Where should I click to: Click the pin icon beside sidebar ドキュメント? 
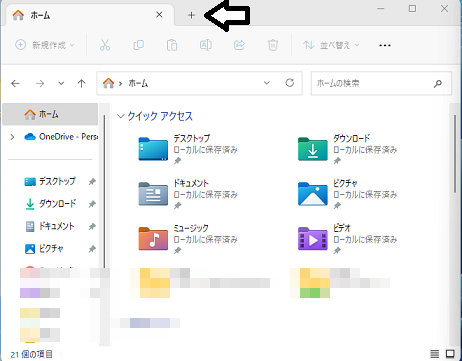pos(92,227)
